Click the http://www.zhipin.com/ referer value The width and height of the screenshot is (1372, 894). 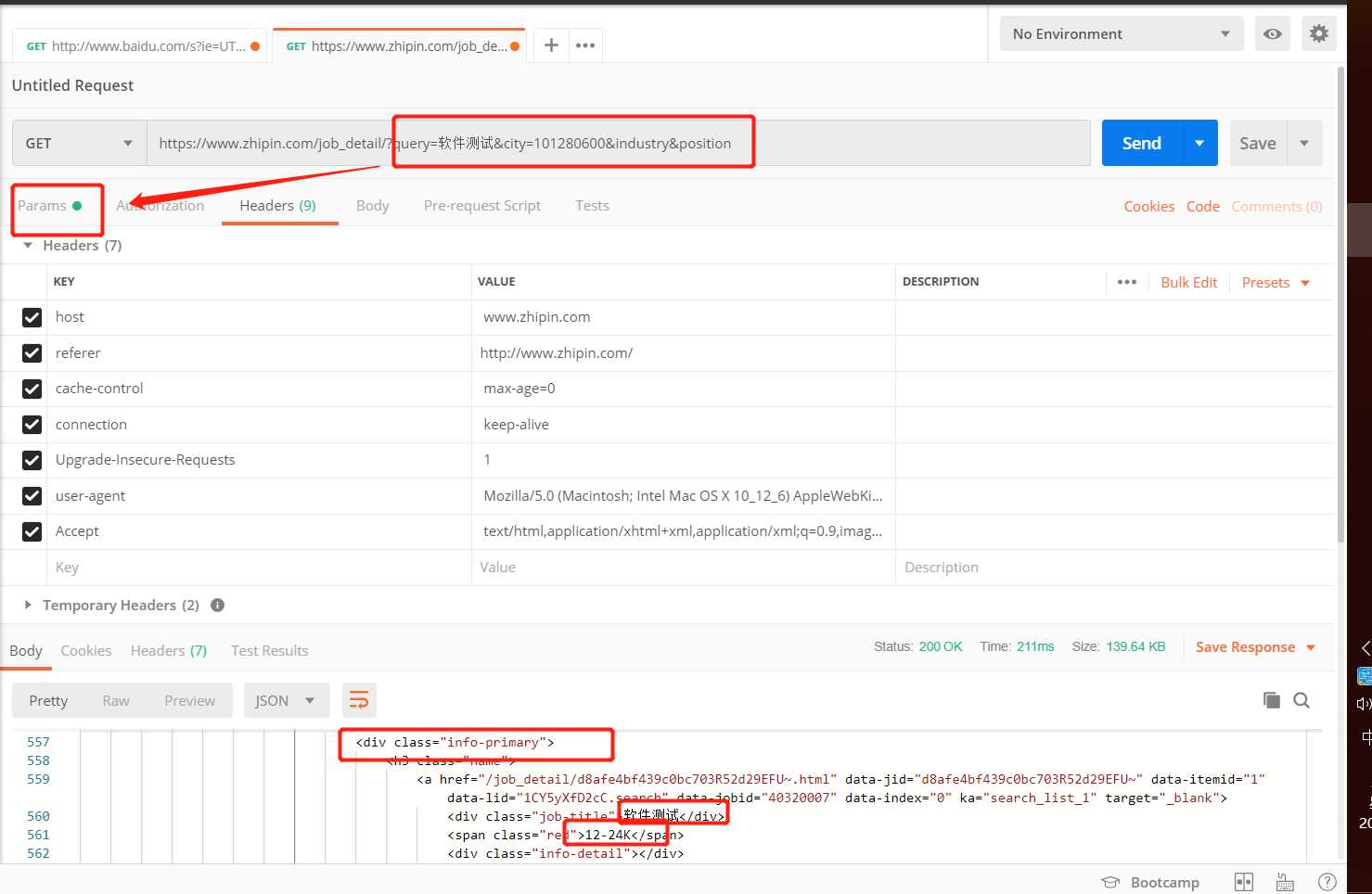tap(557, 353)
